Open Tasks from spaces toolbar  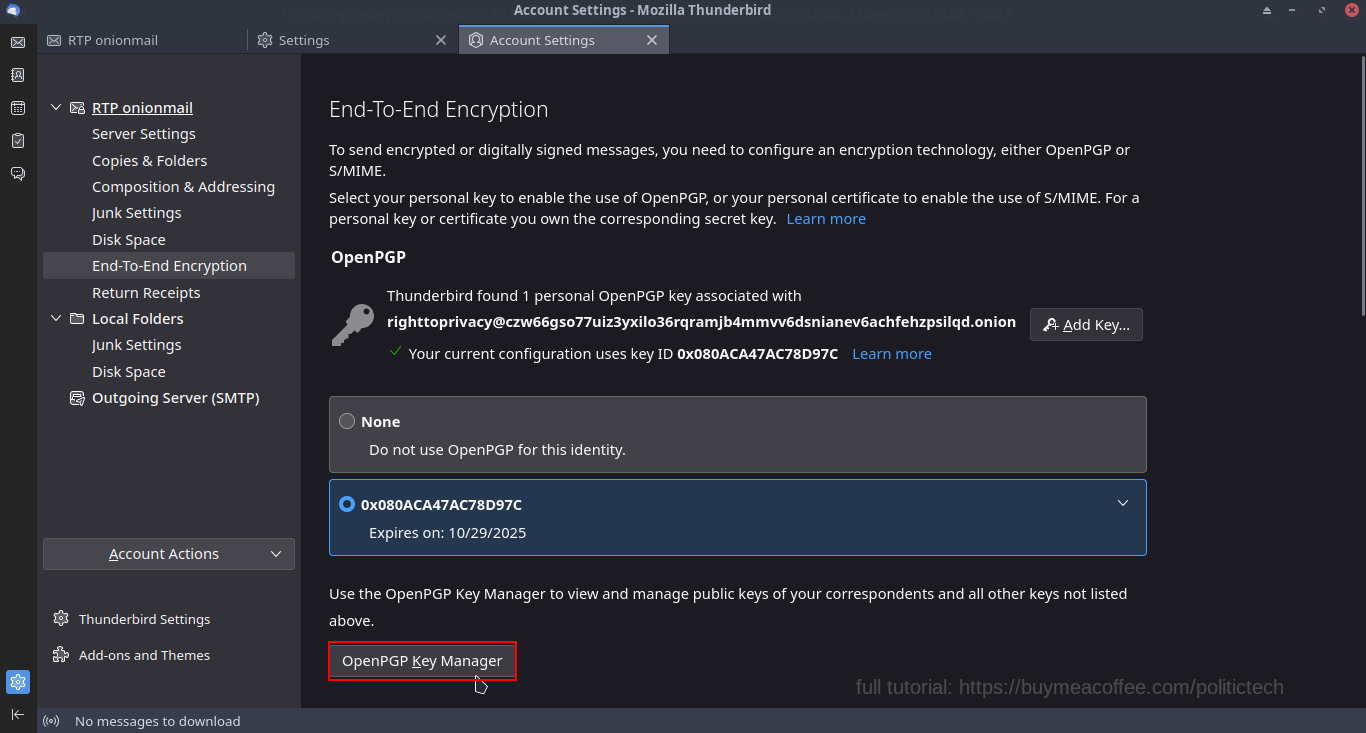tap(17, 141)
